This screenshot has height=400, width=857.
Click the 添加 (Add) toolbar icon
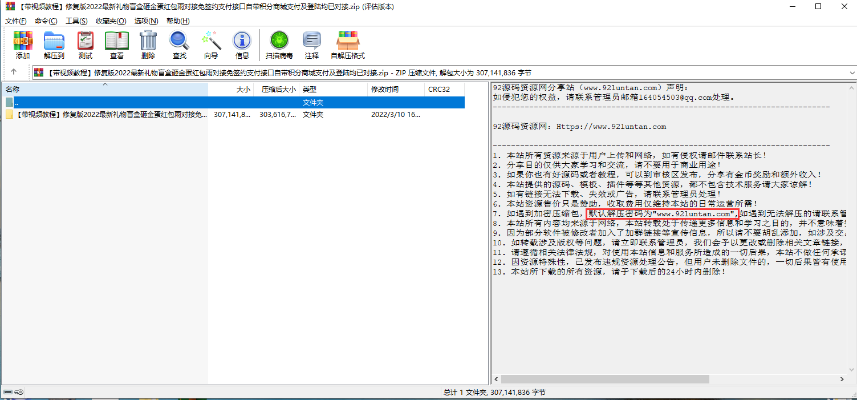pos(22,45)
